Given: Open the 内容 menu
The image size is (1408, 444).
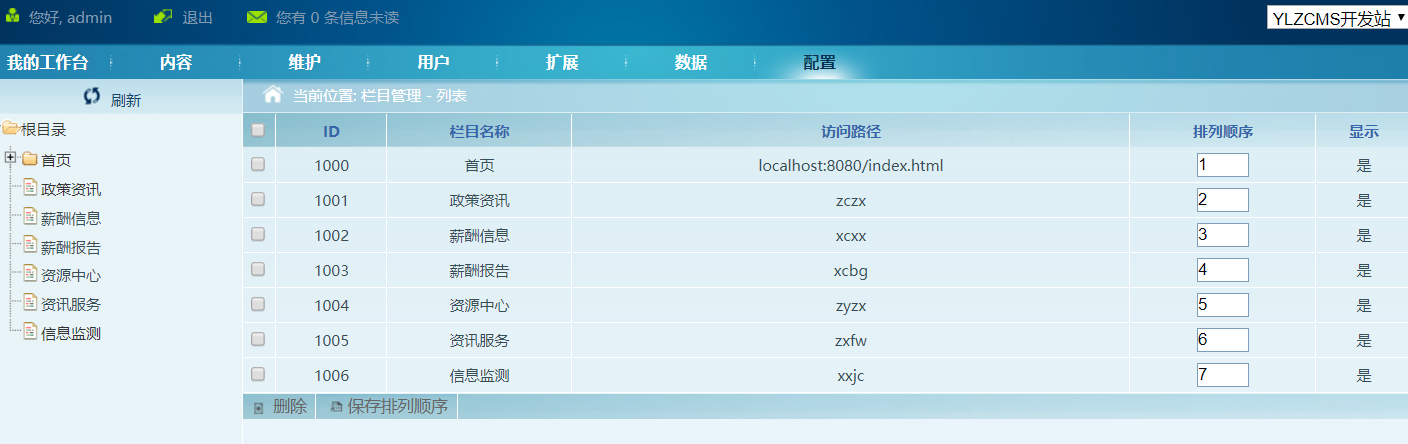Looking at the screenshot, I should click(176, 62).
